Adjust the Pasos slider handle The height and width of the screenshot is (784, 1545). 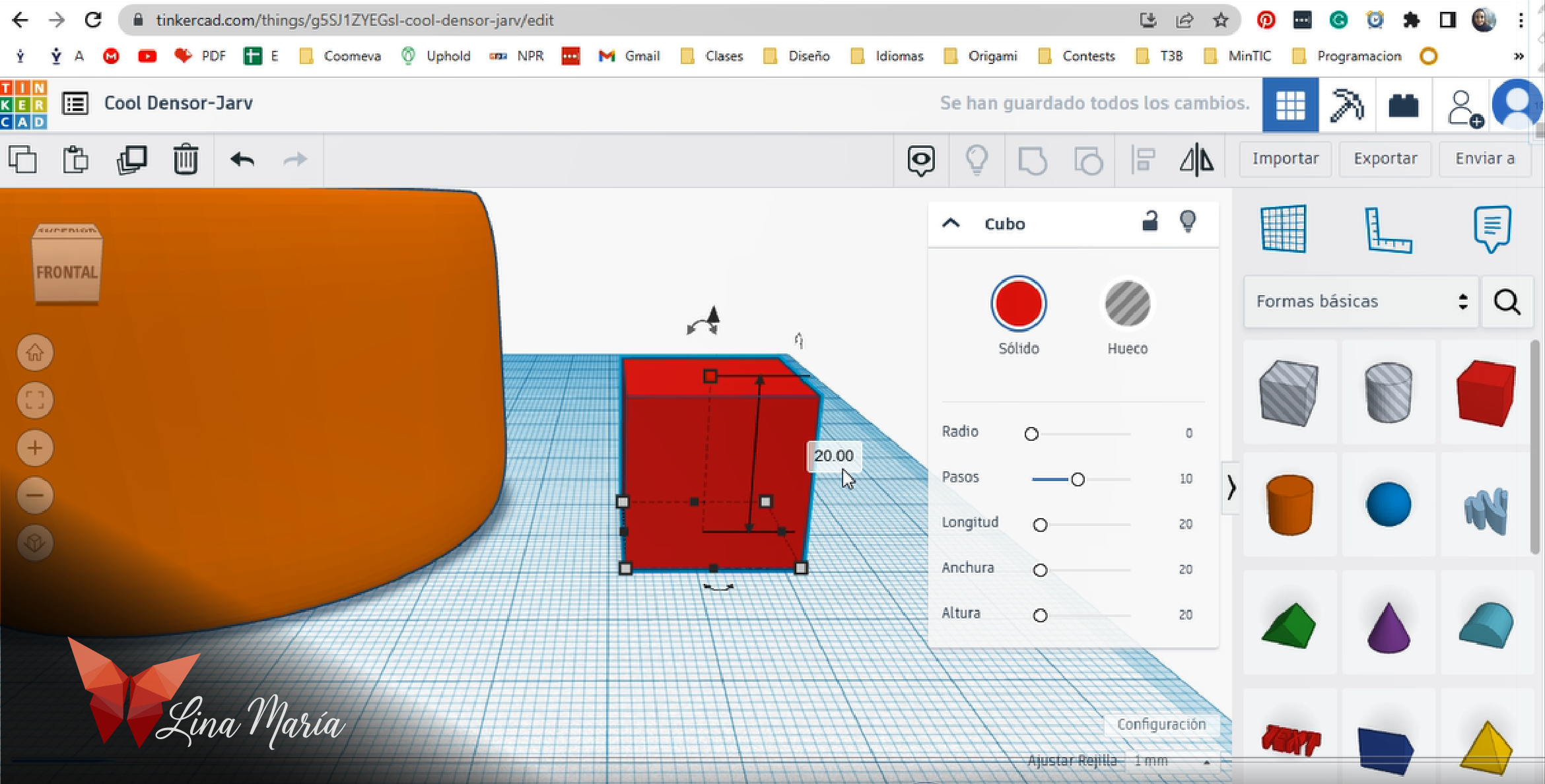click(1078, 480)
